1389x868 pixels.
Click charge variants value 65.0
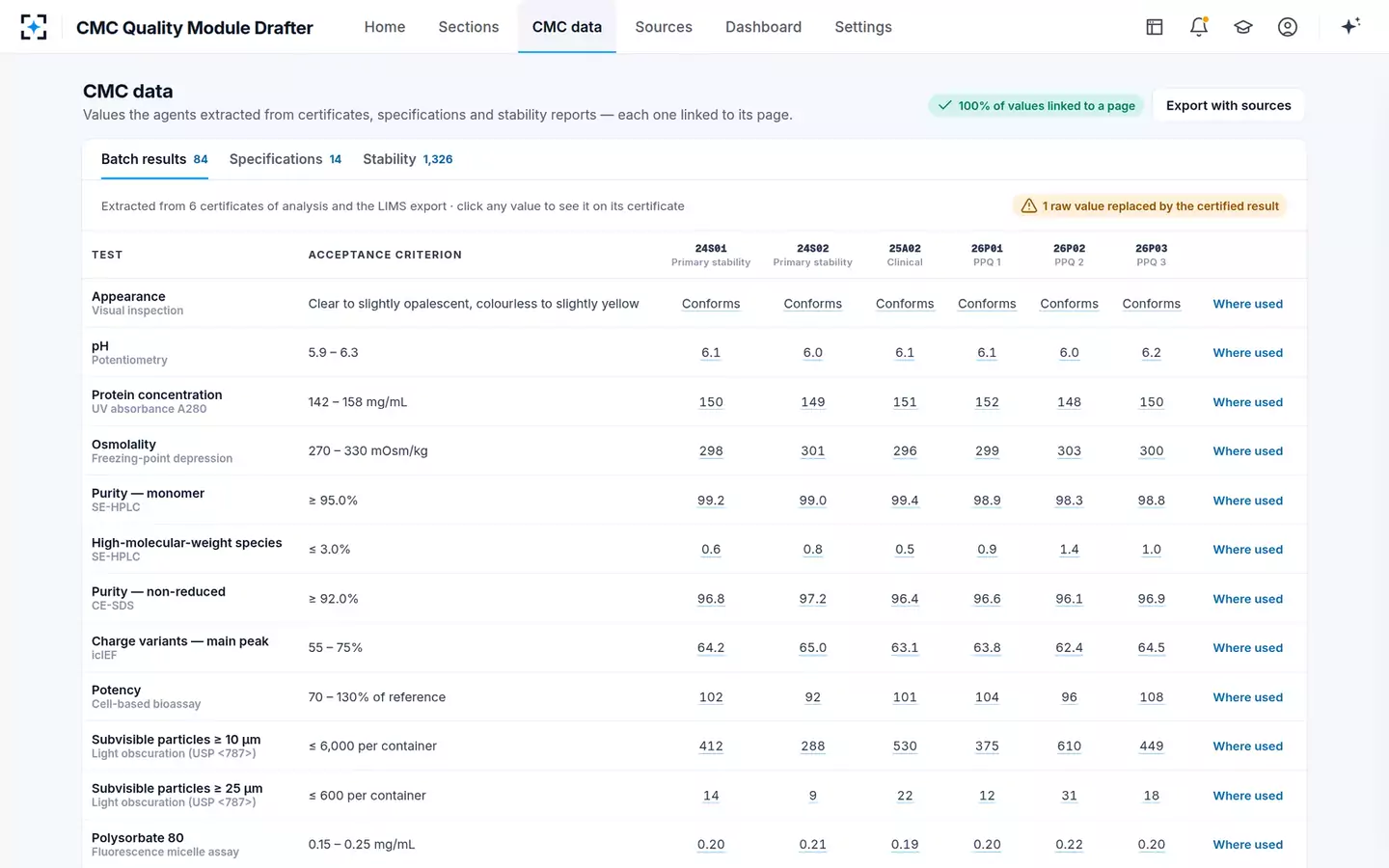[813, 648]
